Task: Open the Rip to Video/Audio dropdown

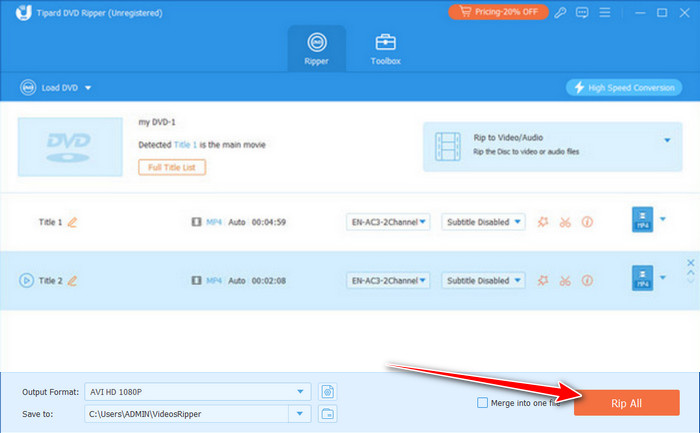Action: (x=667, y=141)
